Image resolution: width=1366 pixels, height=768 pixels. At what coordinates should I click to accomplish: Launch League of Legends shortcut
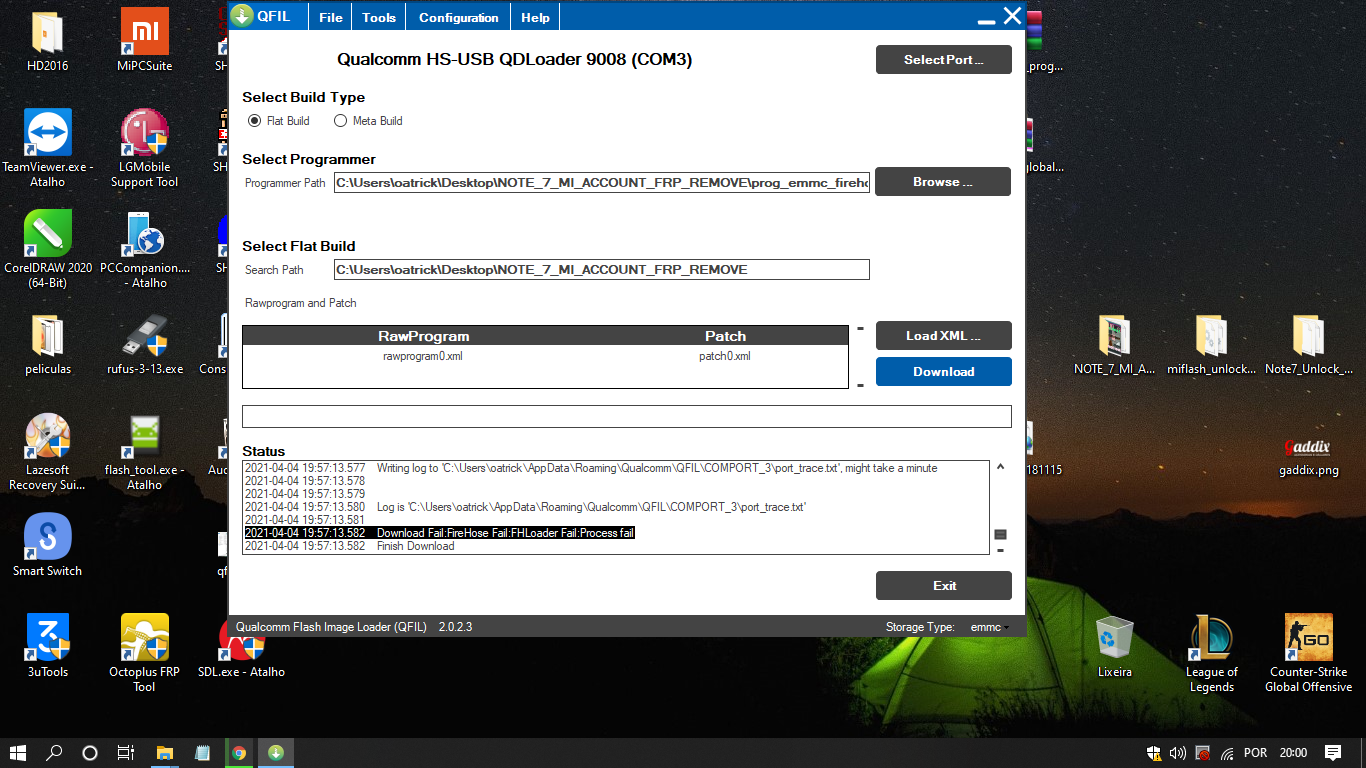pos(1211,653)
